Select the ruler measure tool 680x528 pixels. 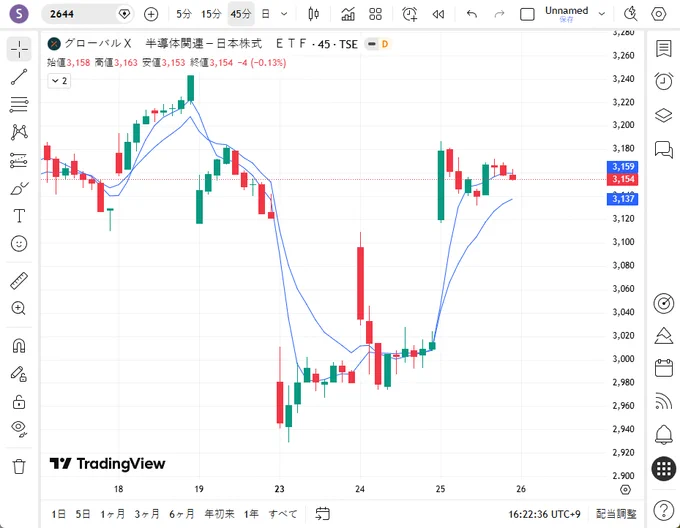(19, 281)
